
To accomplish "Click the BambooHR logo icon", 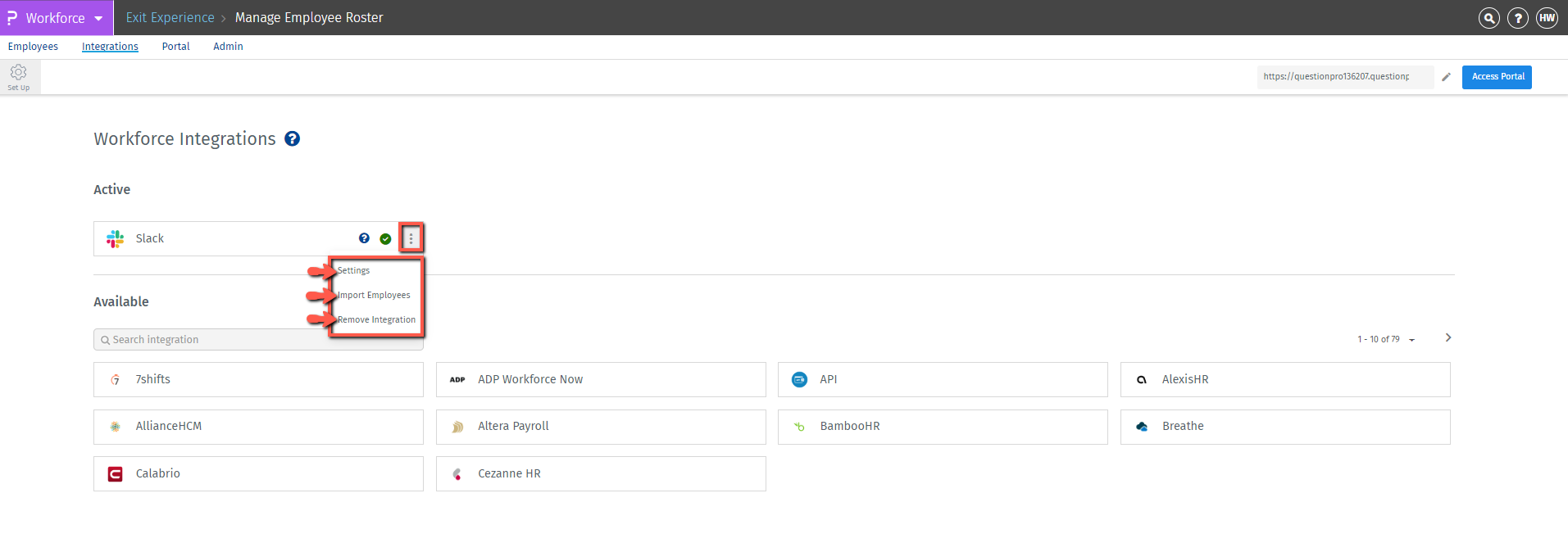I will (799, 427).
